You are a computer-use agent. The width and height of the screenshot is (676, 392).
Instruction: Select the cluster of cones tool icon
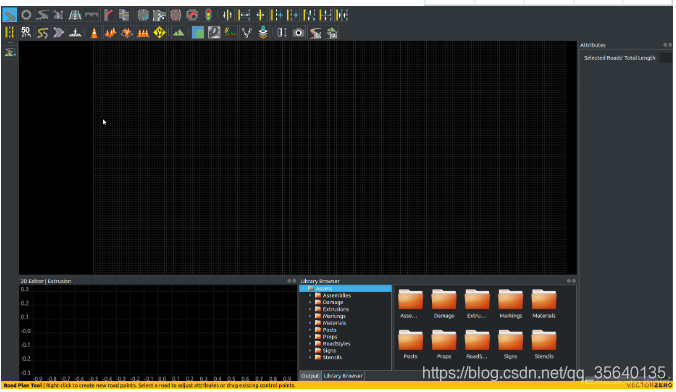coord(110,32)
